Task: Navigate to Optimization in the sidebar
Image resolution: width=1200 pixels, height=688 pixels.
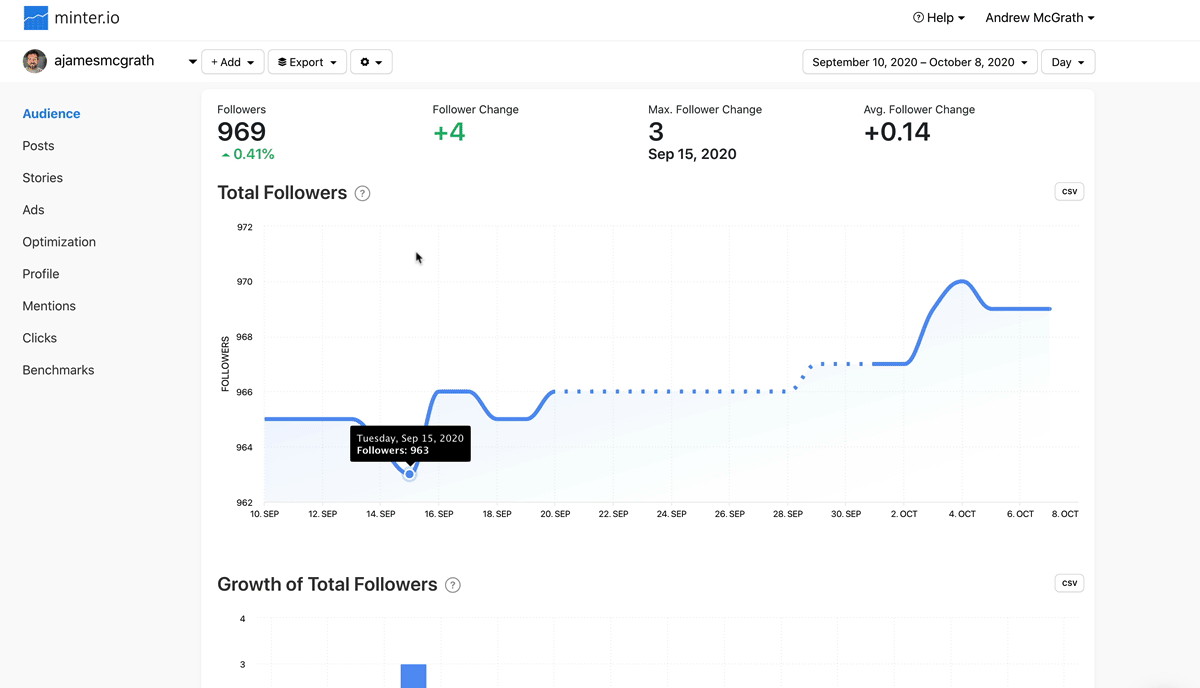Action: pyautogui.click(x=59, y=242)
